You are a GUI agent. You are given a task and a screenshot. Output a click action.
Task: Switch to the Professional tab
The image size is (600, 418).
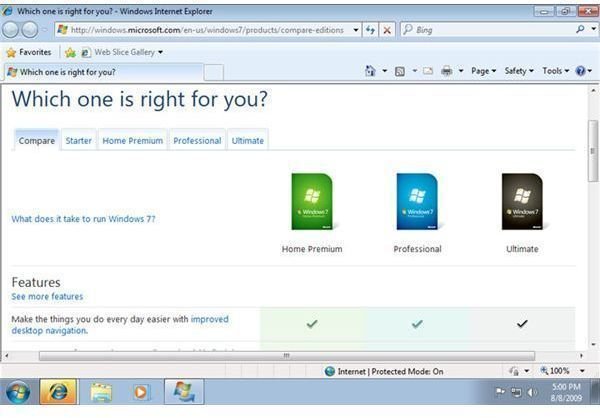point(197,140)
